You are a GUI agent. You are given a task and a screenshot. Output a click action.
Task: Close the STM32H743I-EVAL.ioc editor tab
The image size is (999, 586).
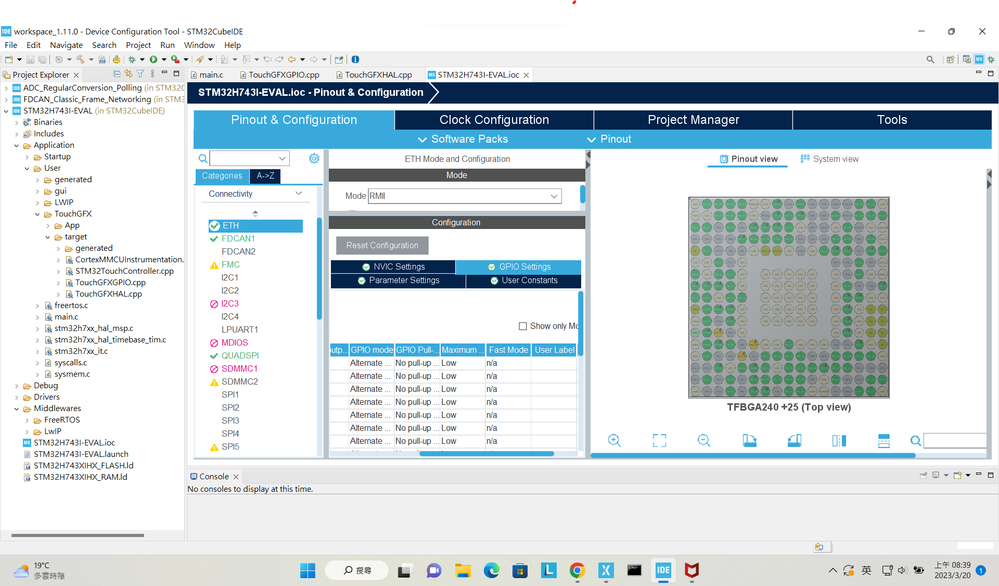tap(526, 75)
